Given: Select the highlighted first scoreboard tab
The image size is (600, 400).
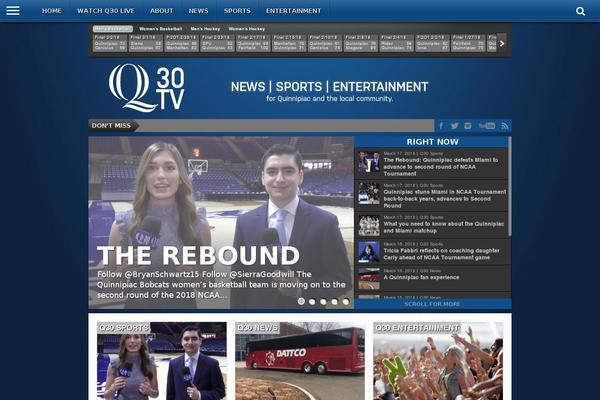Looking at the screenshot, I should pyautogui.click(x=113, y=29).
